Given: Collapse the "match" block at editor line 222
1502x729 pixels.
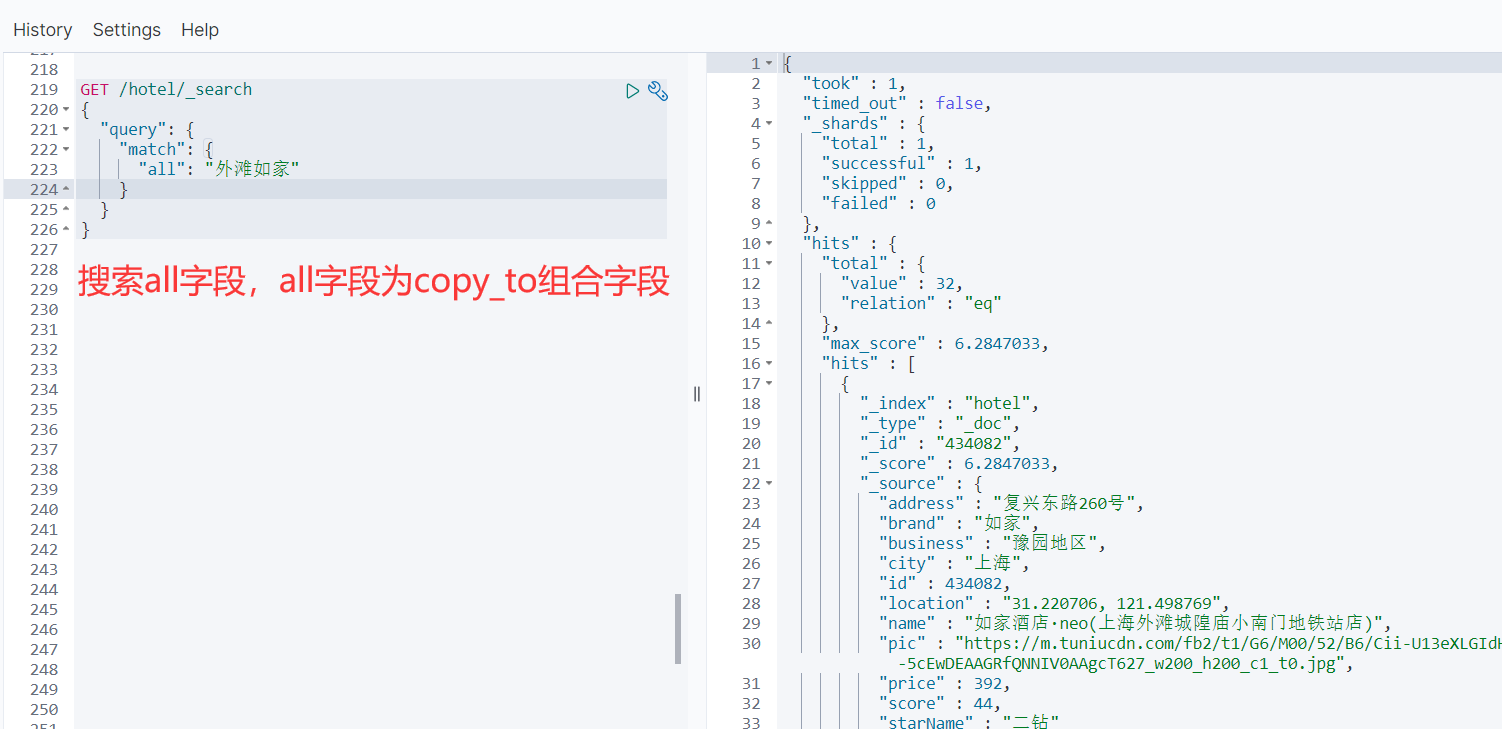Looking at the screenshot, I should pyautogui.click(x=66, y=150).
